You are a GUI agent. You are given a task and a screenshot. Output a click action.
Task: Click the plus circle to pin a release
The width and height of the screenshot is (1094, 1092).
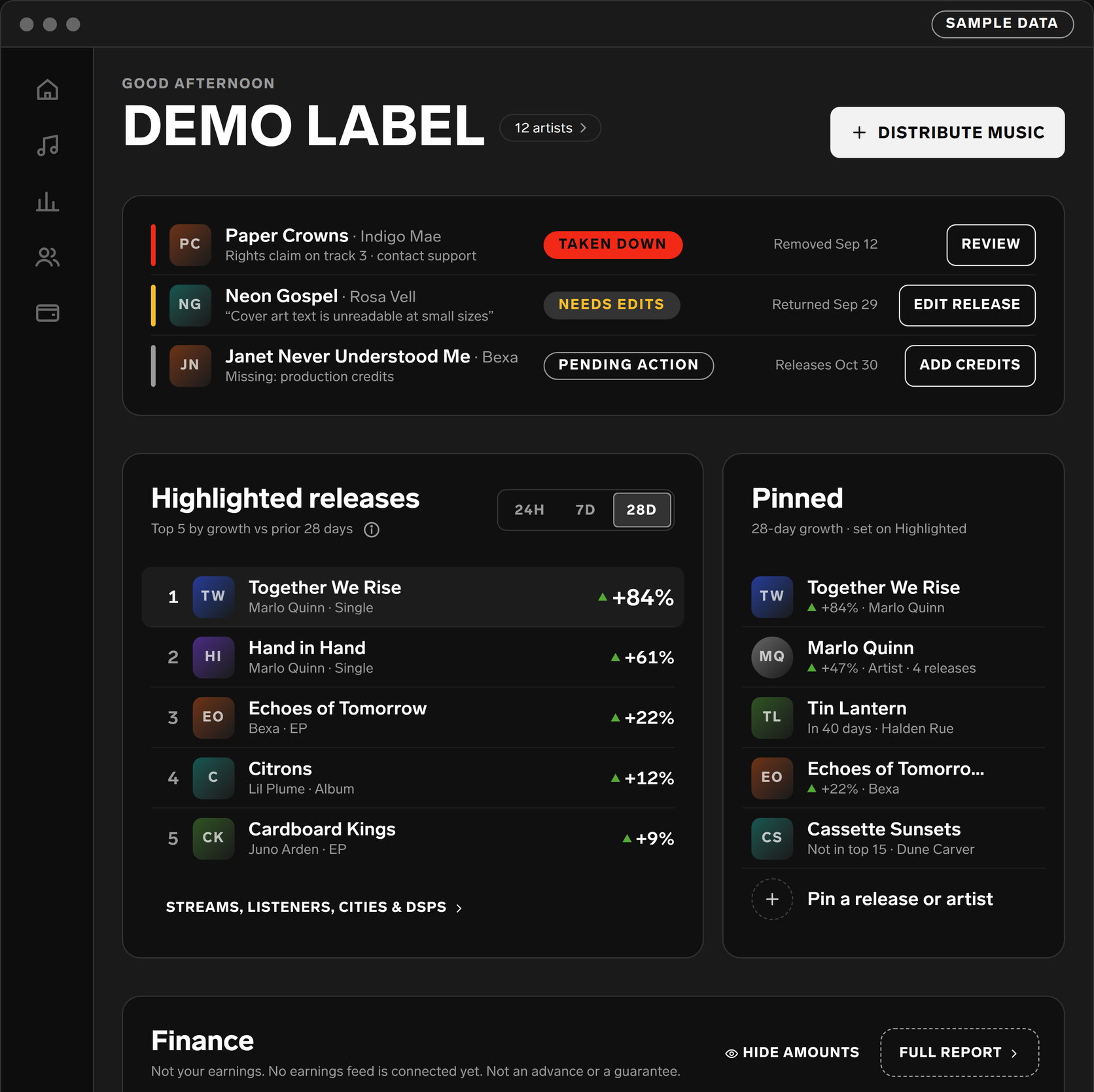(x=772, y=899)
